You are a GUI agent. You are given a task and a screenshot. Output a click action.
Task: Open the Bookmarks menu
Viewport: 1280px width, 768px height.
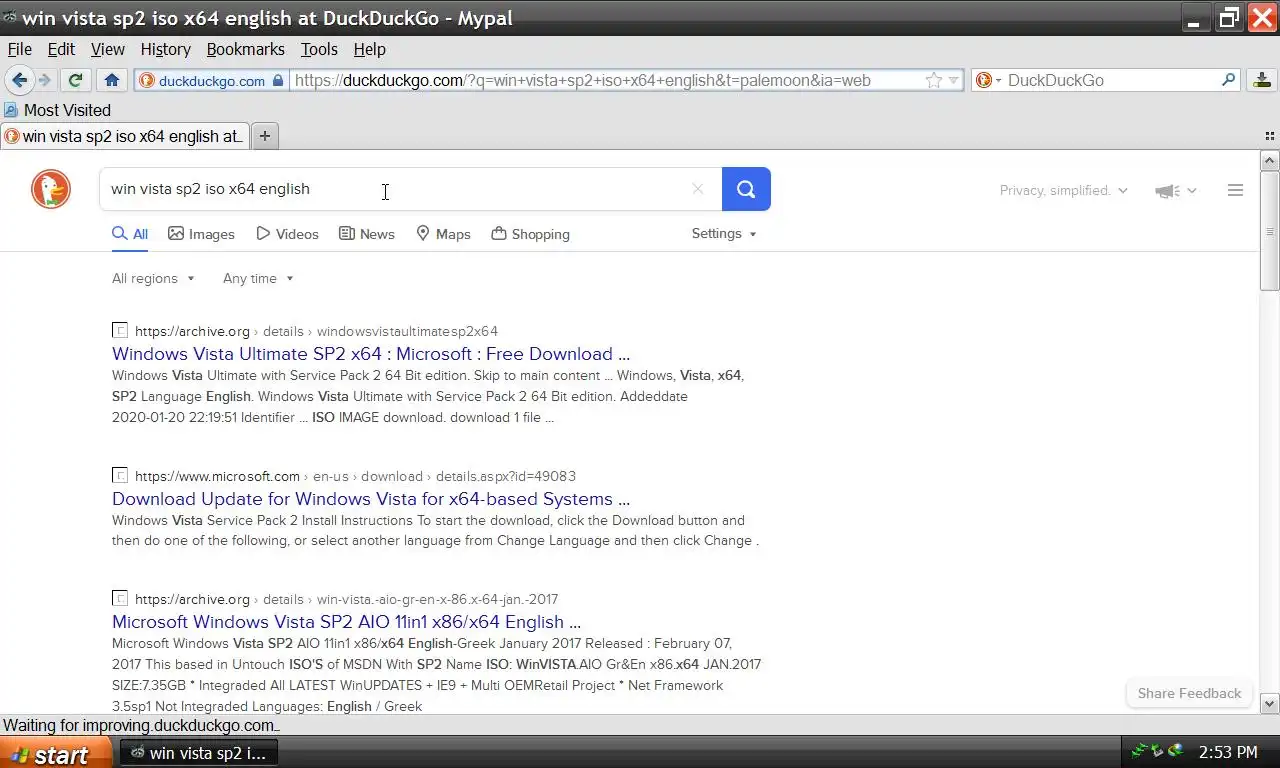click(x=246, y=49)
